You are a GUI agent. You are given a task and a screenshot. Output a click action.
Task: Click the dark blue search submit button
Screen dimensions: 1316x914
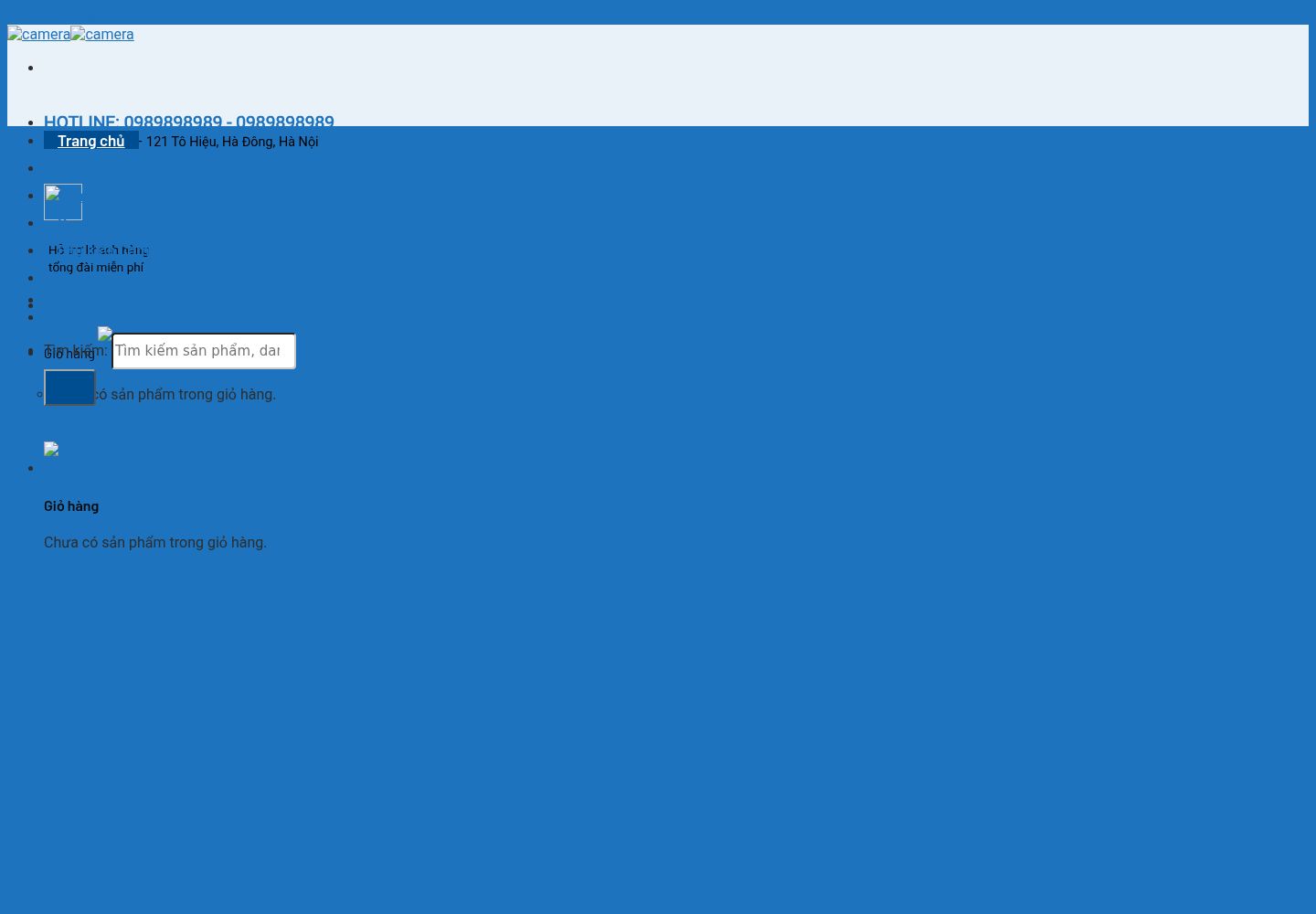tap(69, 388)
